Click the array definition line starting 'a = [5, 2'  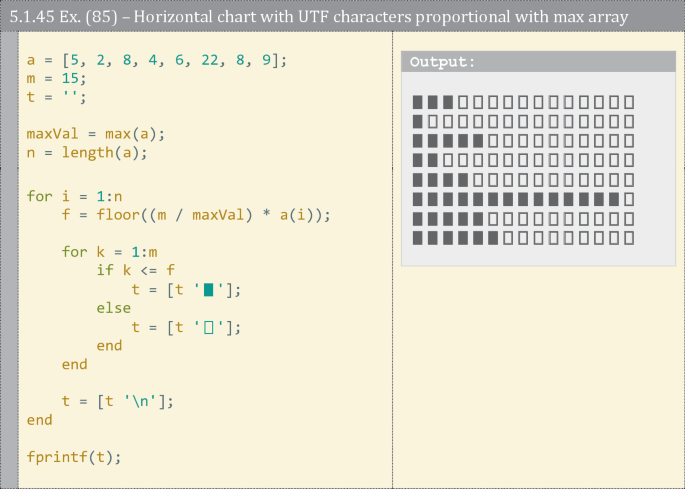click(x=157, y=60)
